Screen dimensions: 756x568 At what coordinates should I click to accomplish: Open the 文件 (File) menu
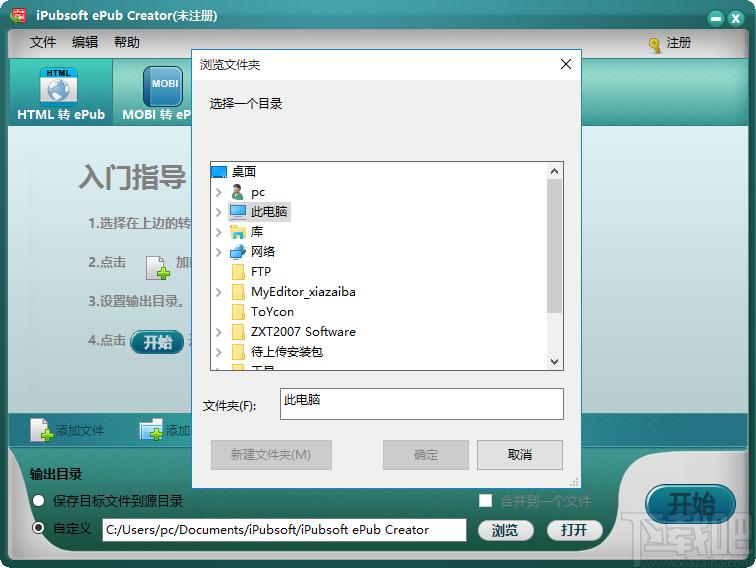point(43,42)
